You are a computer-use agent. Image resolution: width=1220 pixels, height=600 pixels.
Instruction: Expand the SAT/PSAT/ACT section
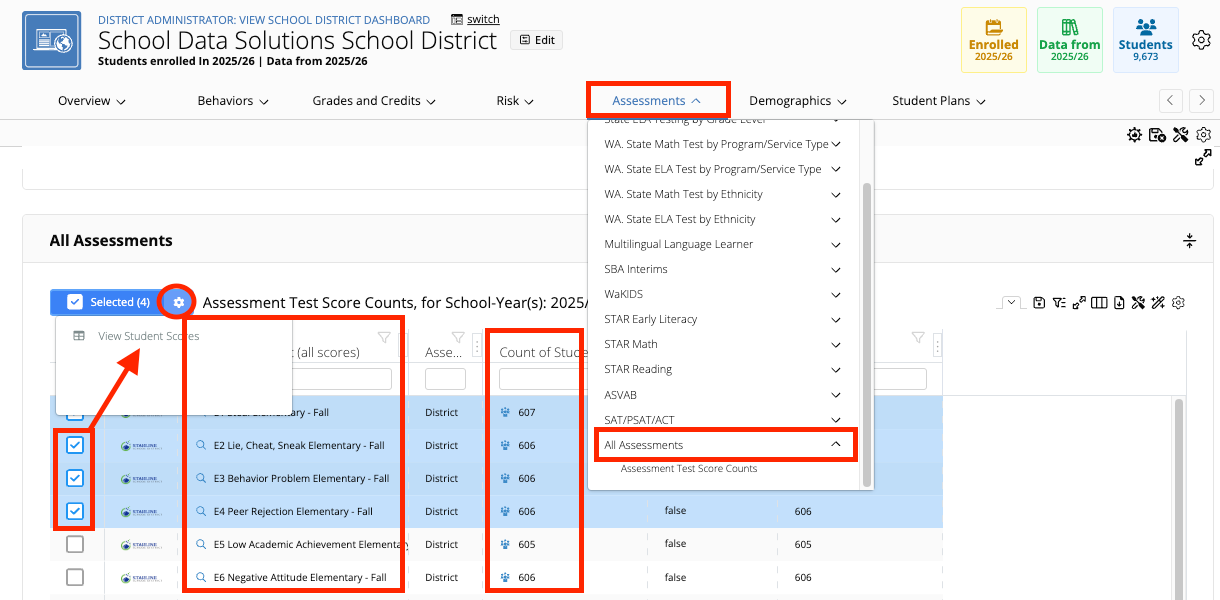pos(836,420)
